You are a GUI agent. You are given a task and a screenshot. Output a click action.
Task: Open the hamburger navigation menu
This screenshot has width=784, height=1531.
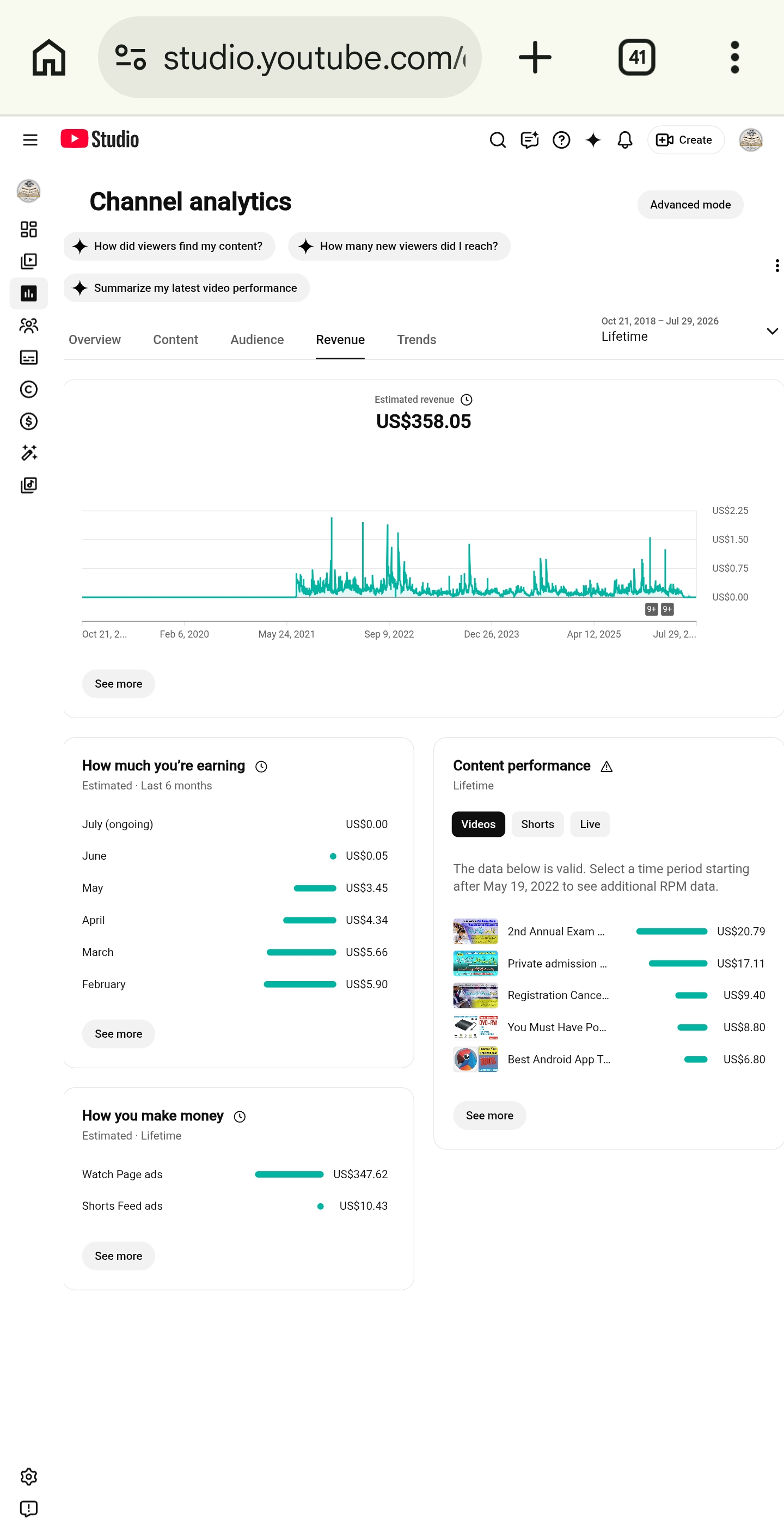[x=30, y=140]
